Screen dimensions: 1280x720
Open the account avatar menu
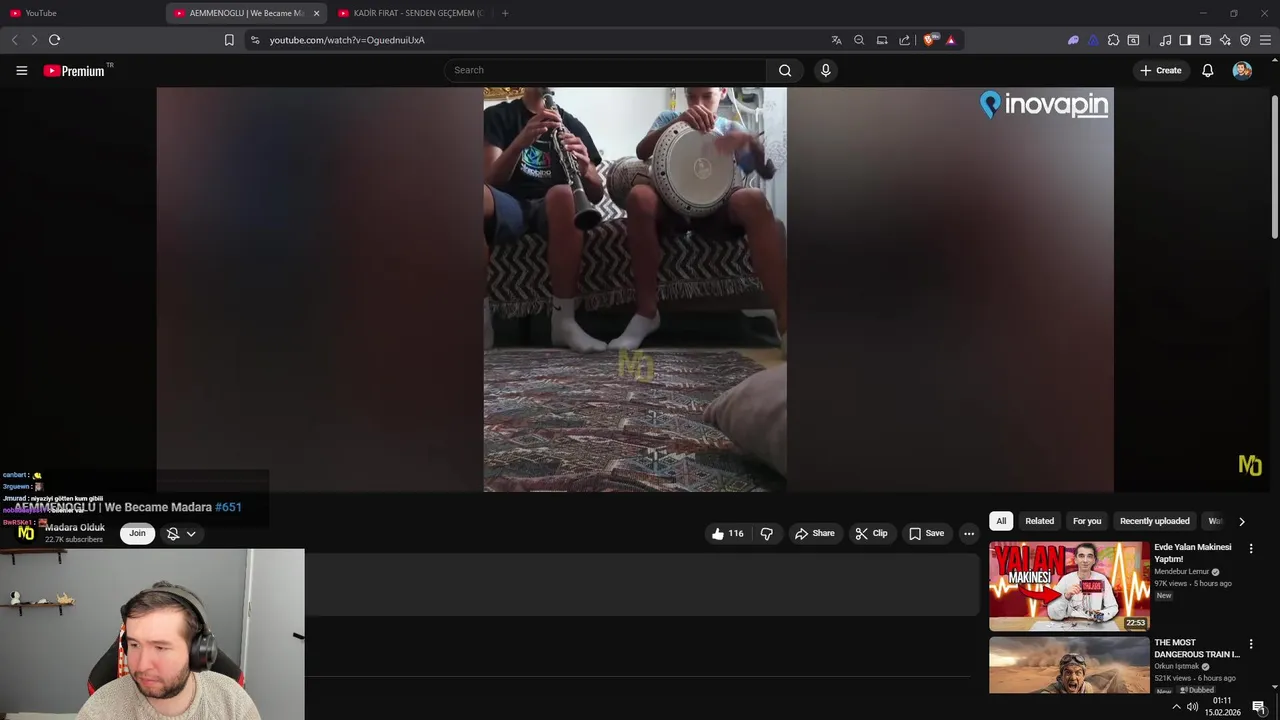[x=1242, y=70]
